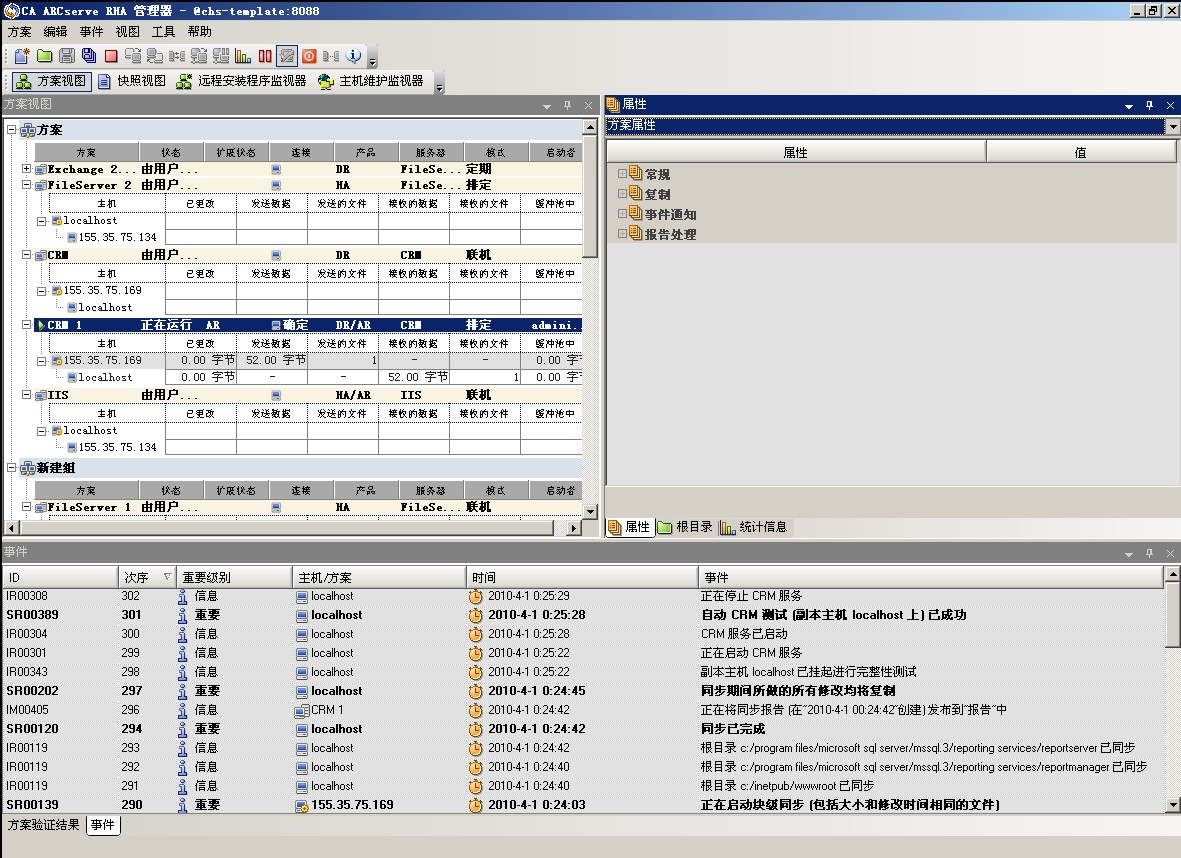
Task: Switch to the 统计信息 tab
Action: pos(754,527)
